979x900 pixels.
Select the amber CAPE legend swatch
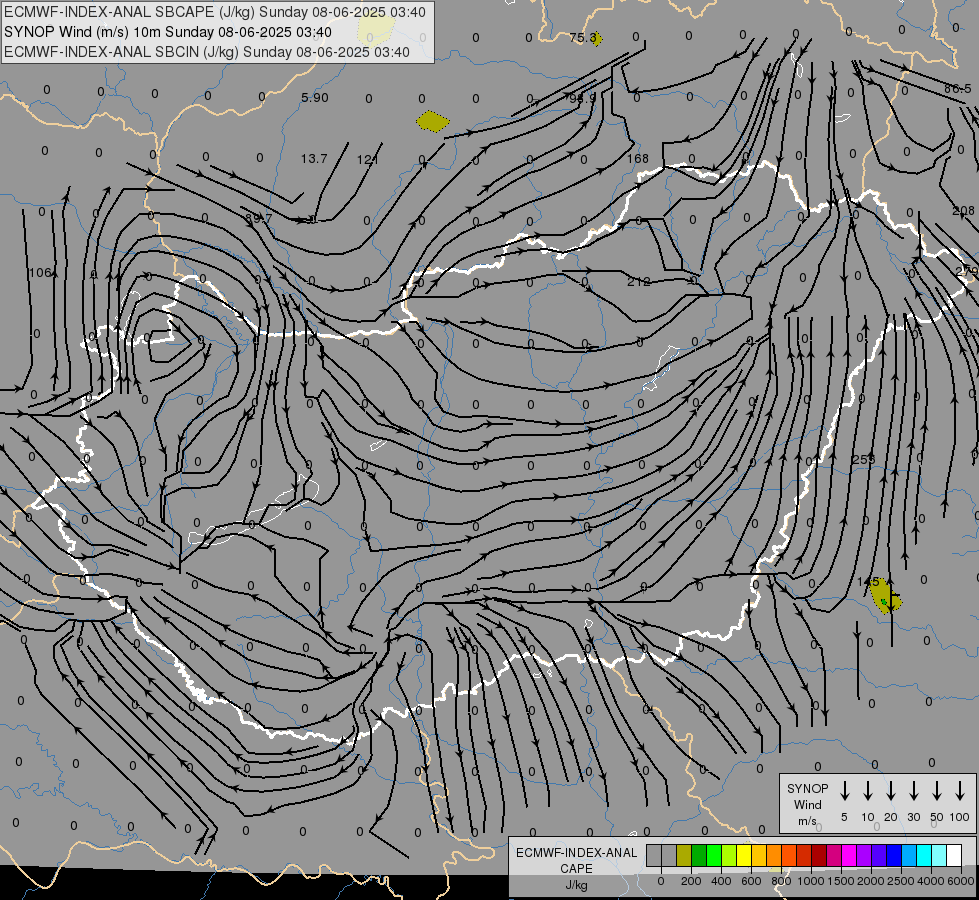tap(759, 855)
